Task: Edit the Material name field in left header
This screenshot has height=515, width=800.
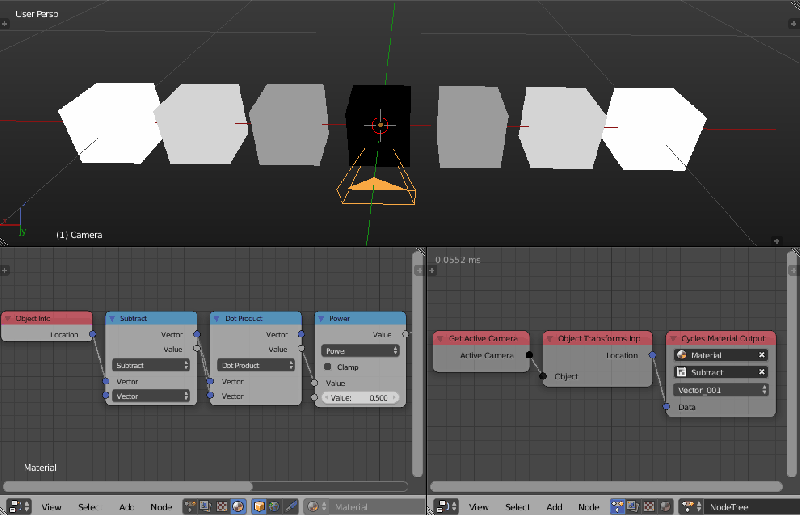Action: tap(377, 506)
